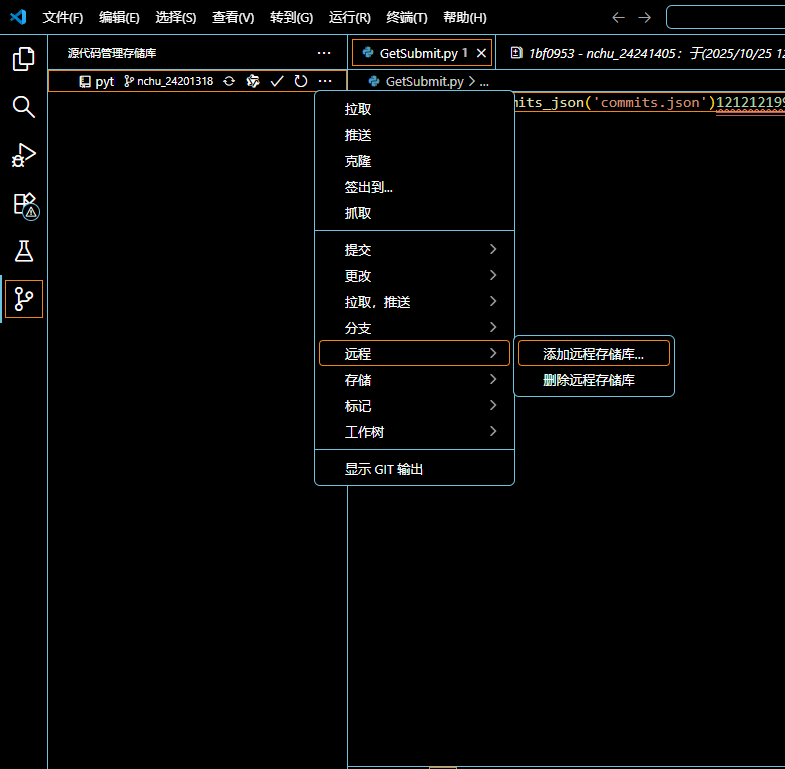
Task: Switch to the GetSubmit.py editor tab
Action: click(422, 53)
